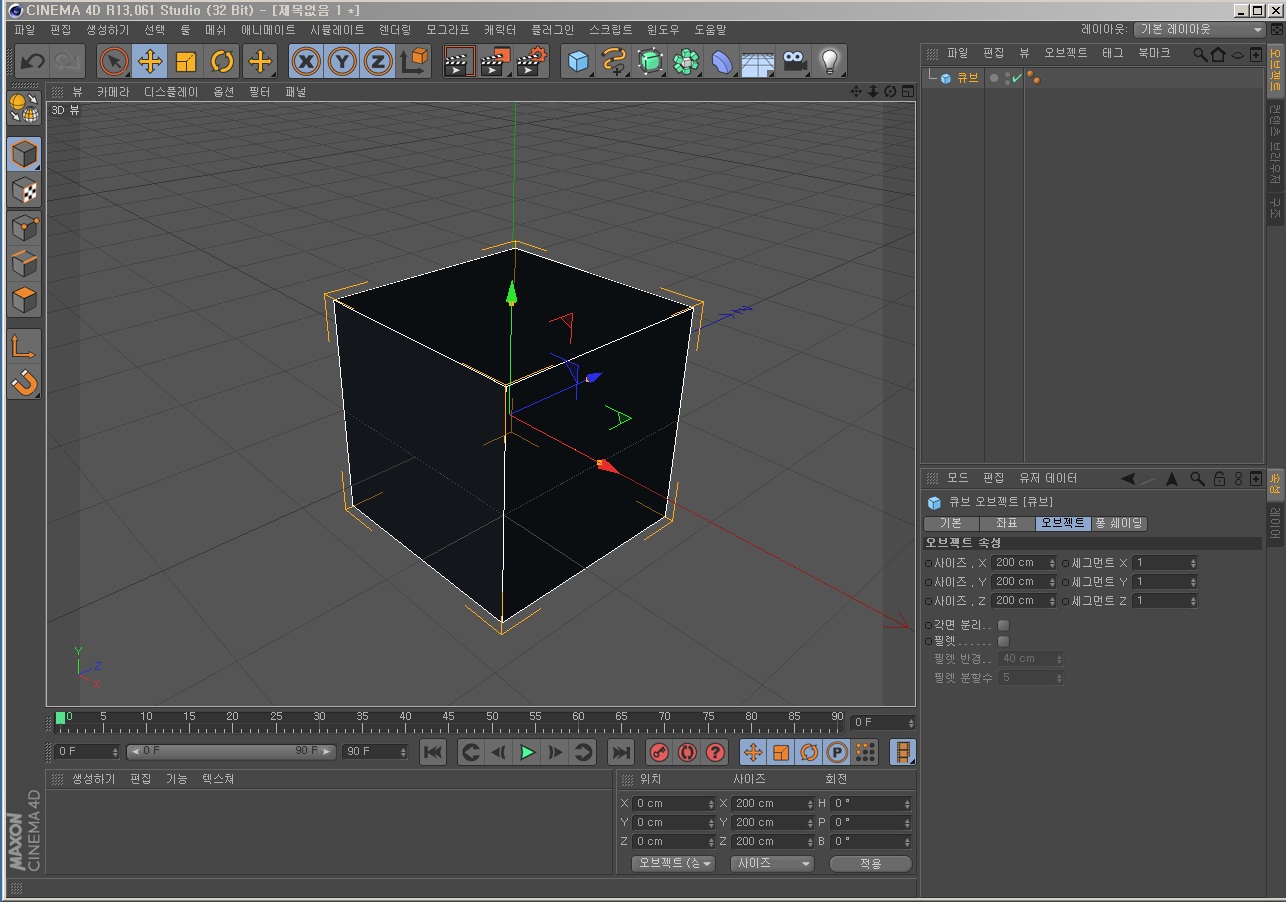The image size is (1286, 902).
Task: Play the animation forward
Action: [x=527, y=752]
